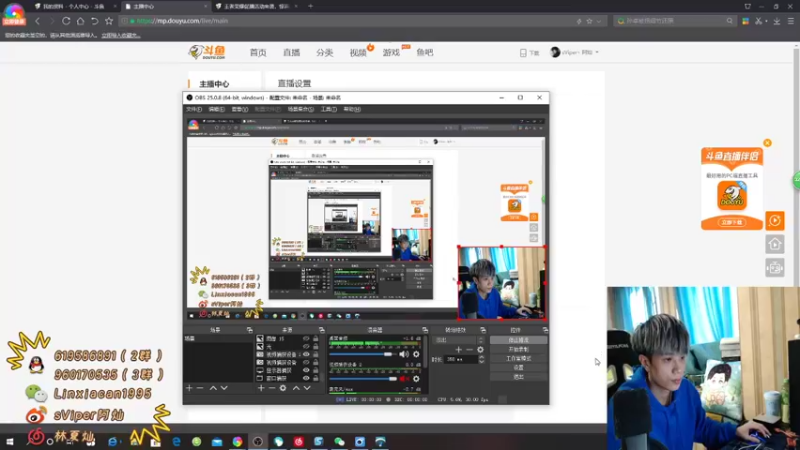The width and height of the screenshot is (800, 450).
Task: Open OBS 编辑(E) menu
Action: pos(216,109)
